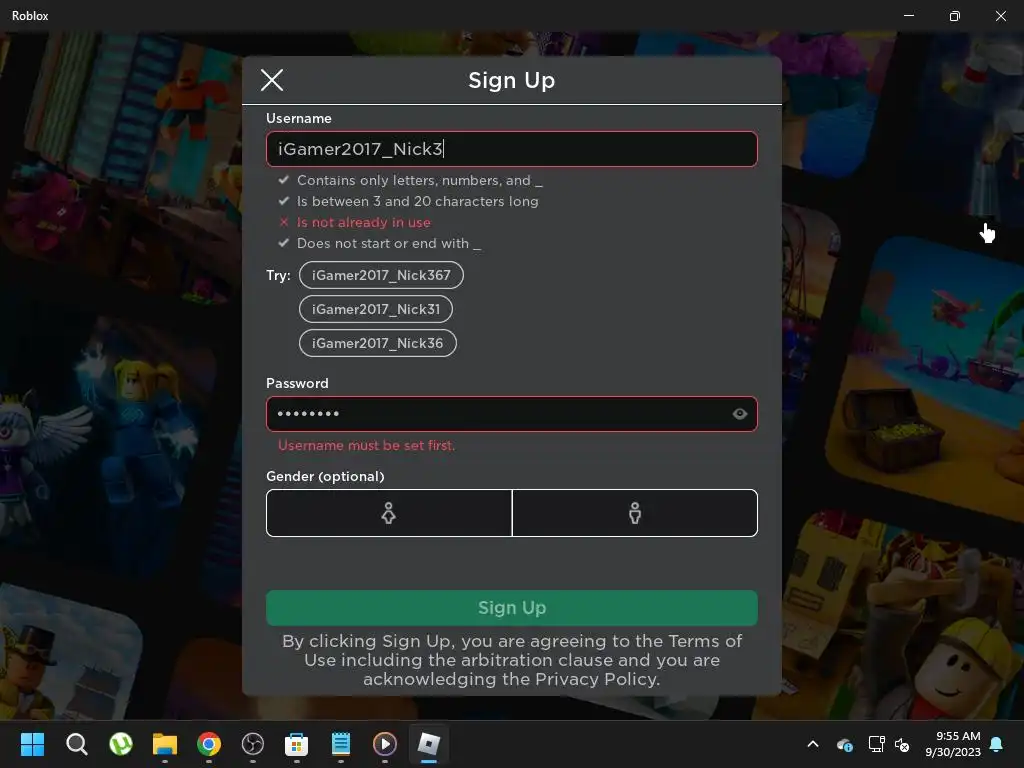Choose suggested username iGamer2017_Nick36
1024x768 pixels.
tap(377, 343)
